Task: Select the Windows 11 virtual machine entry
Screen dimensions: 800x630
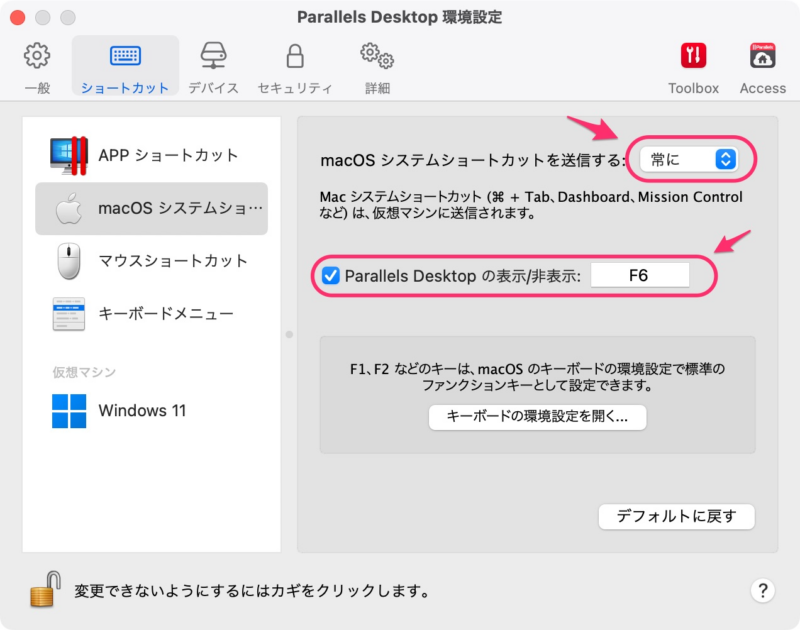Action: click(152, 411)
